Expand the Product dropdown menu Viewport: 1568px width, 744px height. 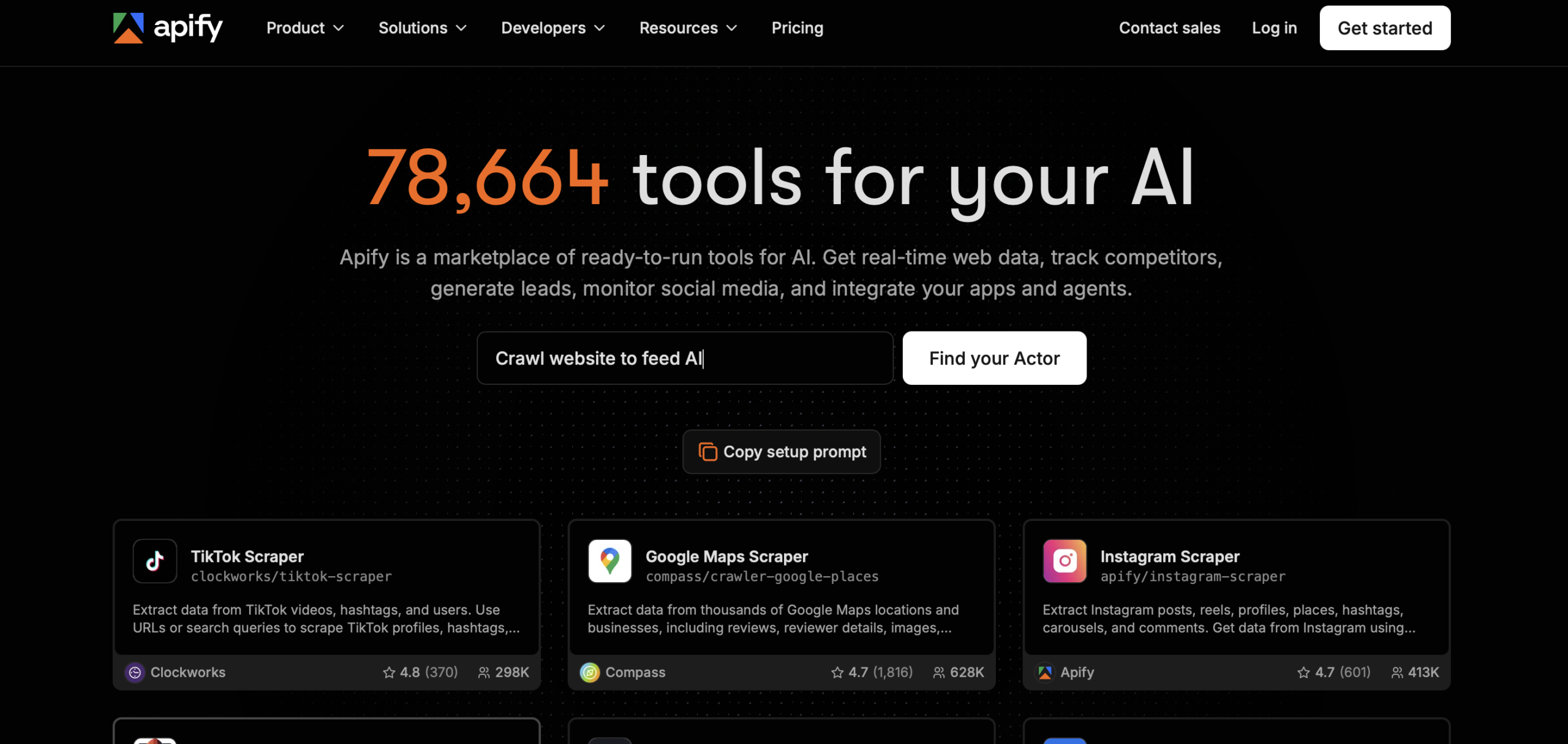(305, 28)
